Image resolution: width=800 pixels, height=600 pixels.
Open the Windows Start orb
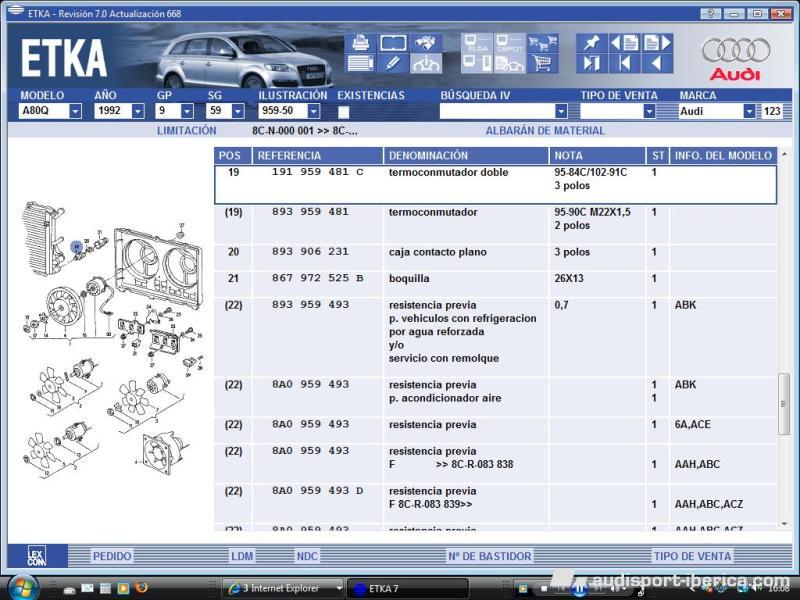point(22,588)
